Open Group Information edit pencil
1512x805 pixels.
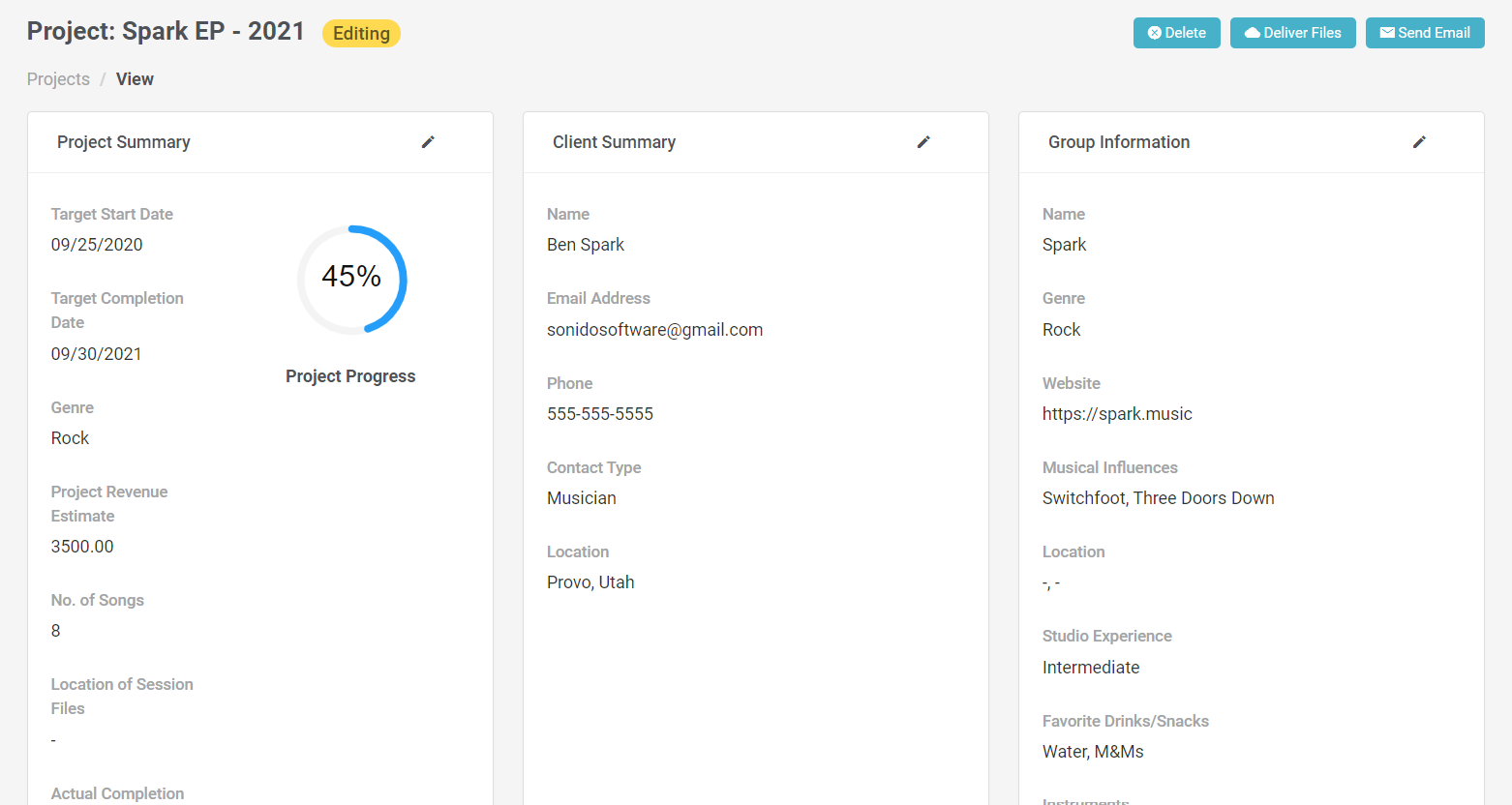(1419, 142)
